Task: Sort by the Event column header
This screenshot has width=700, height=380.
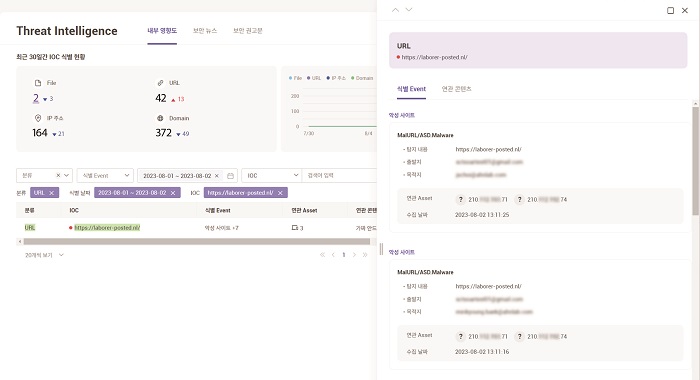Action: (217, 210)
